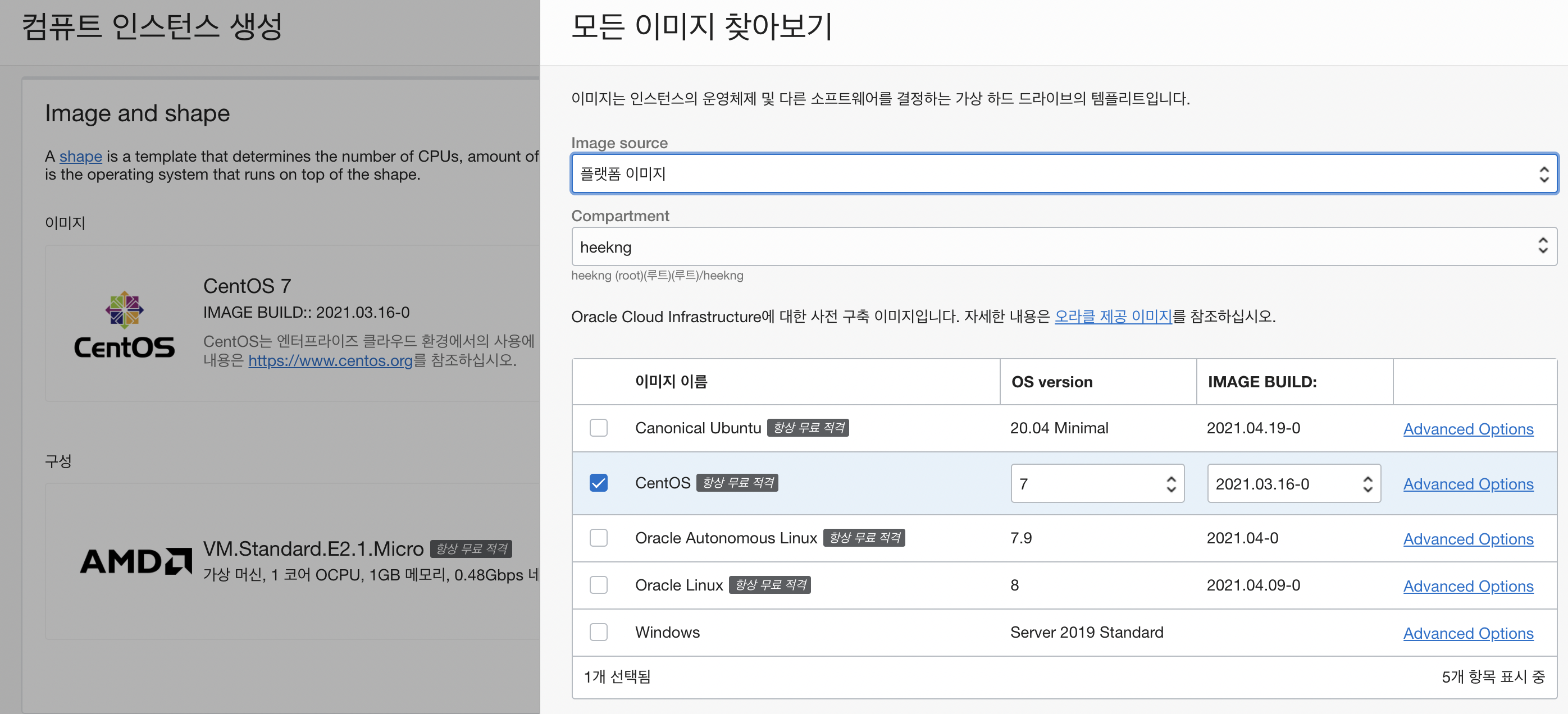Select the Oracle Autonomous Linux checkbox

[x=598, y=538]
